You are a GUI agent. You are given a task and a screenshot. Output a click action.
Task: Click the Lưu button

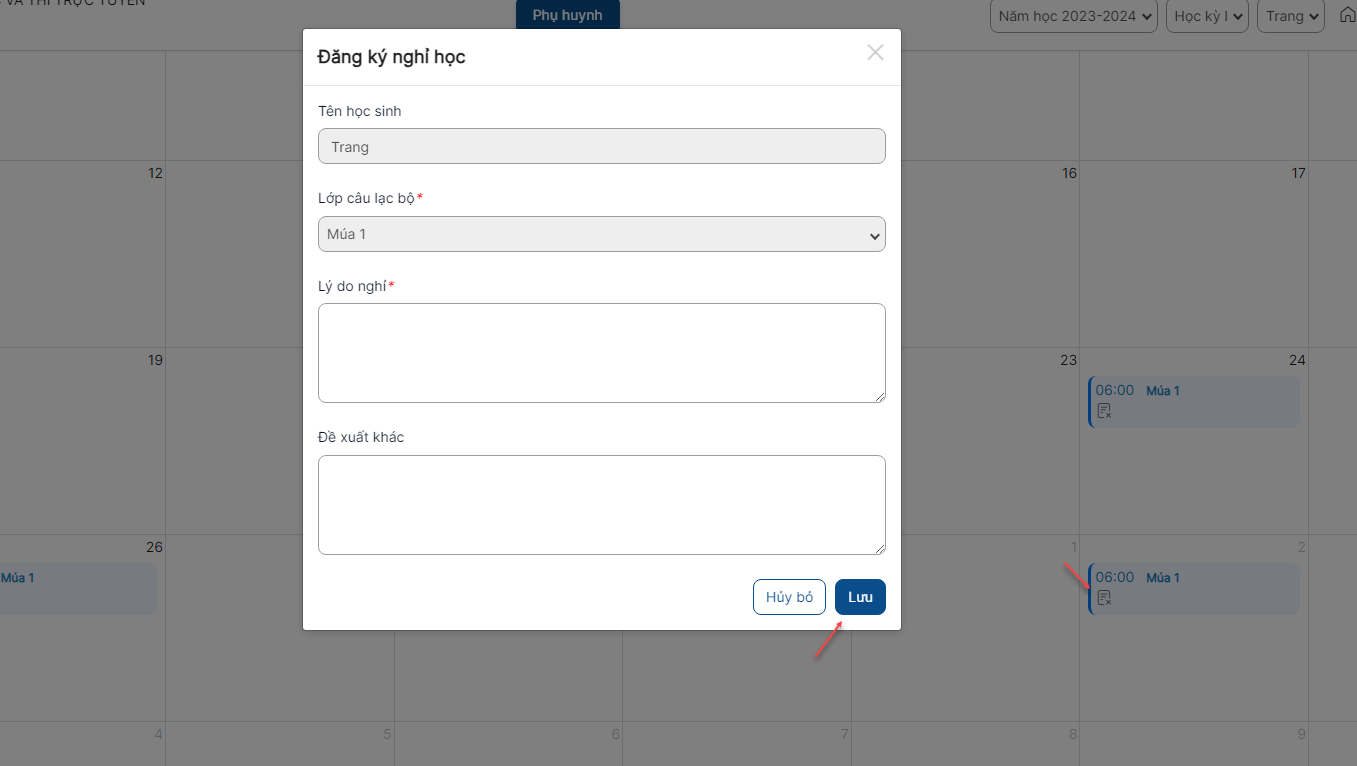(x=860, y=597)
